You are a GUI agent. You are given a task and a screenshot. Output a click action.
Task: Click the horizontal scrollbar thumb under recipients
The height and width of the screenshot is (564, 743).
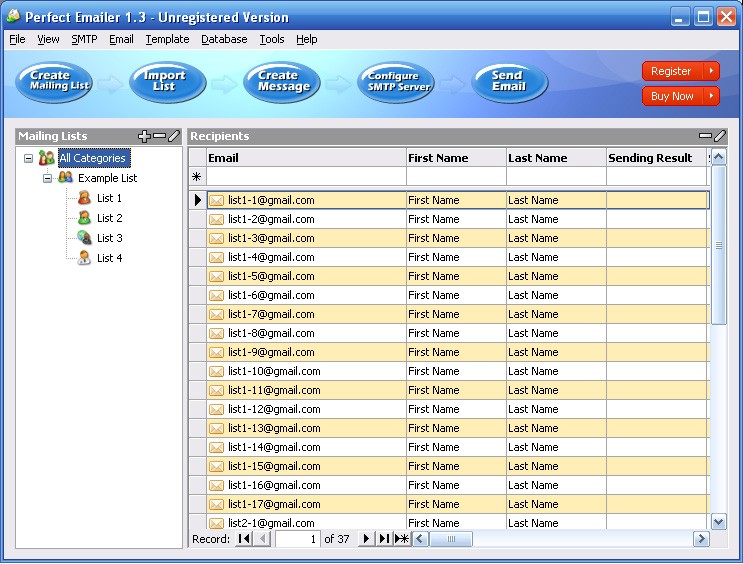tap(452, 539)
